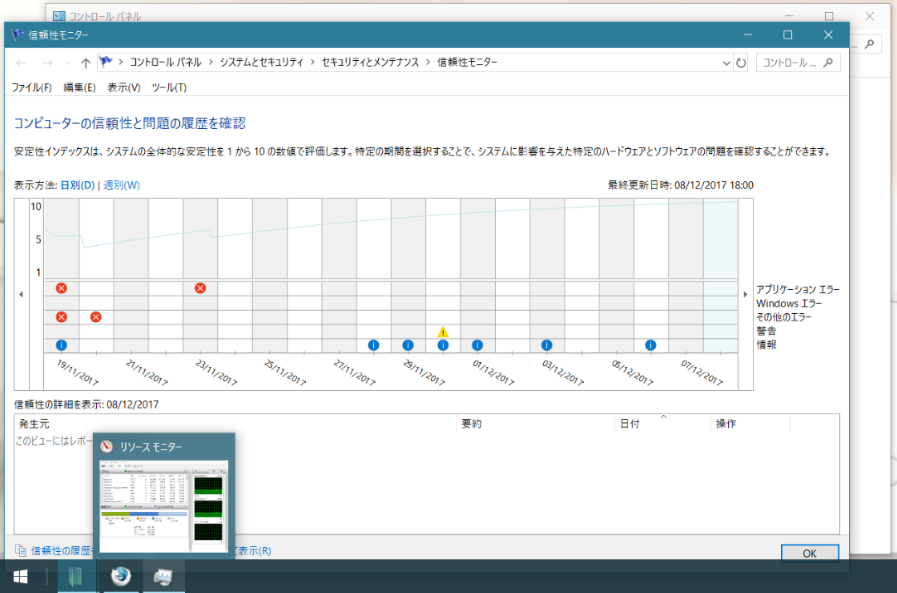
Task: Click the その他のエラー legend label
Action: 784,317
